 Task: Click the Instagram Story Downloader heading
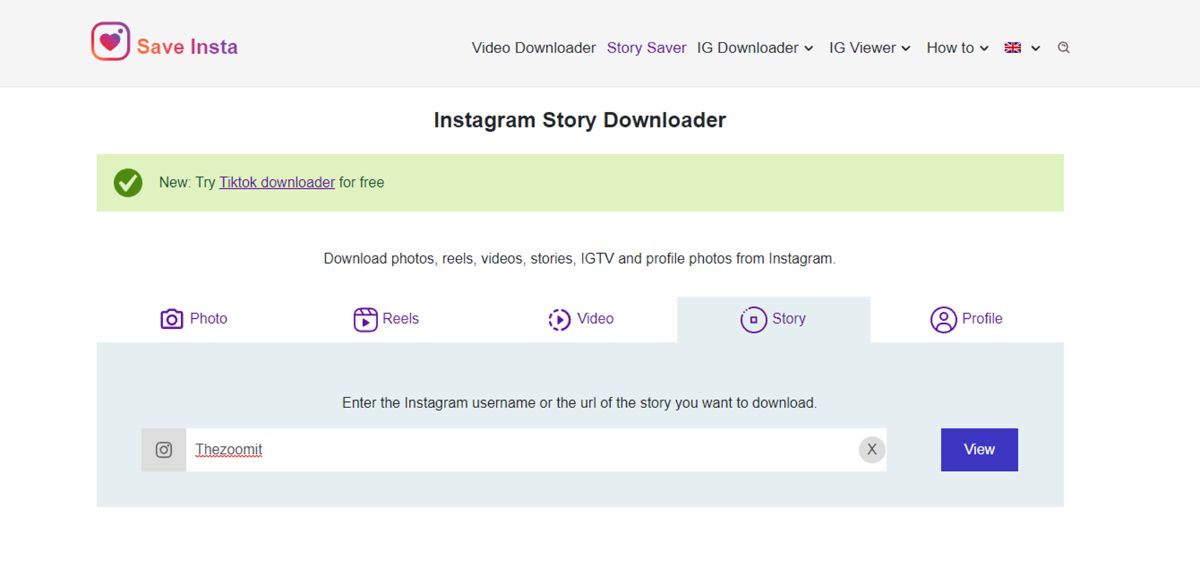580,120
